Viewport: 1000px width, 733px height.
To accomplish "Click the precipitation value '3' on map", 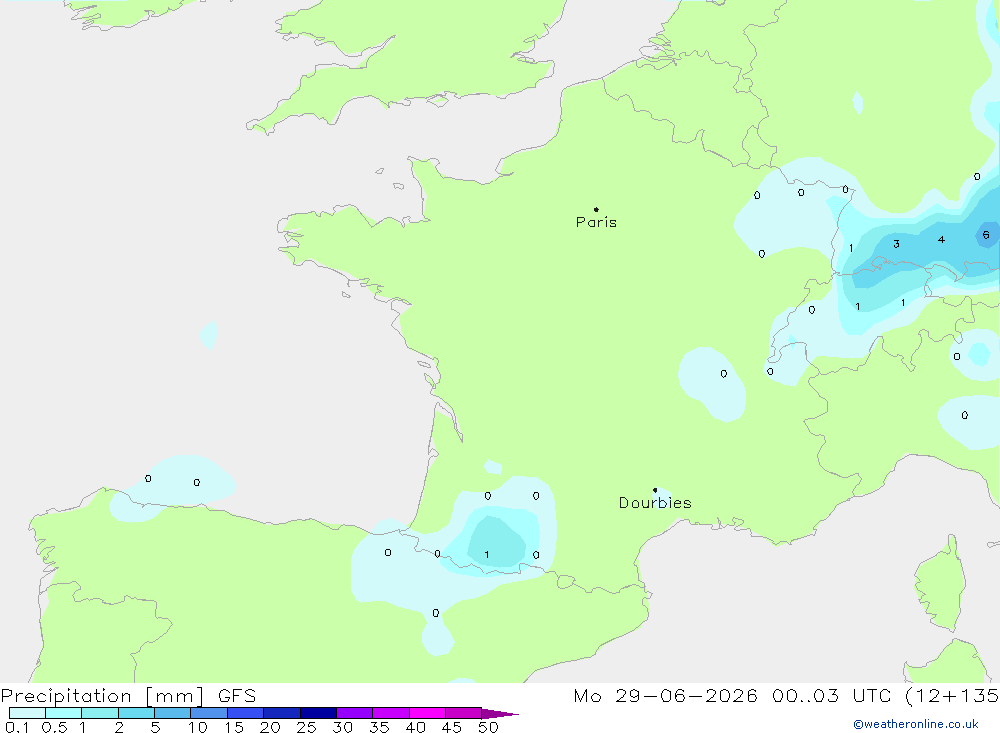I will 896,244.
